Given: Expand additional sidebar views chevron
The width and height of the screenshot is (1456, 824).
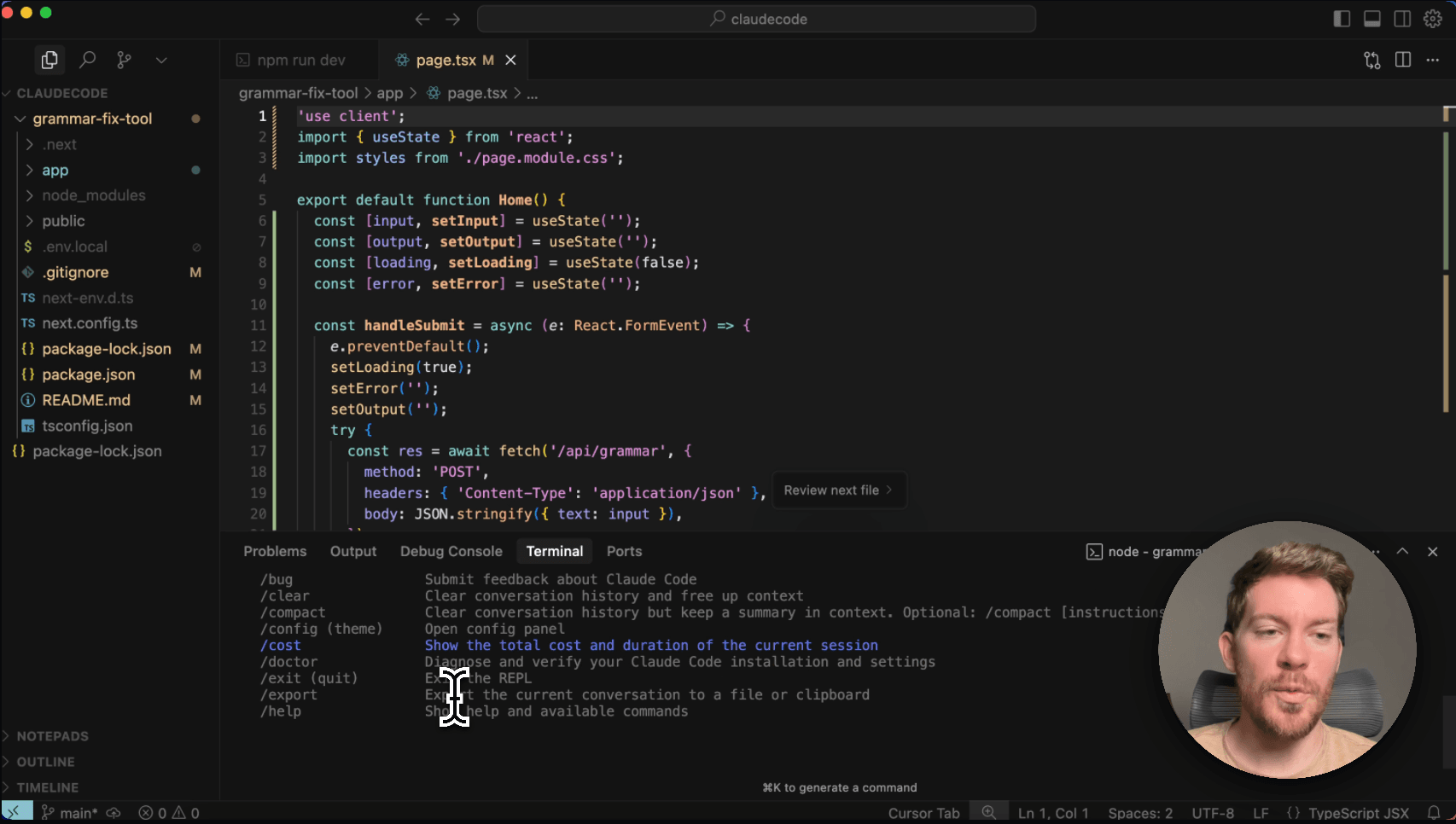Looking at the screenshot, I should point(161,60).
